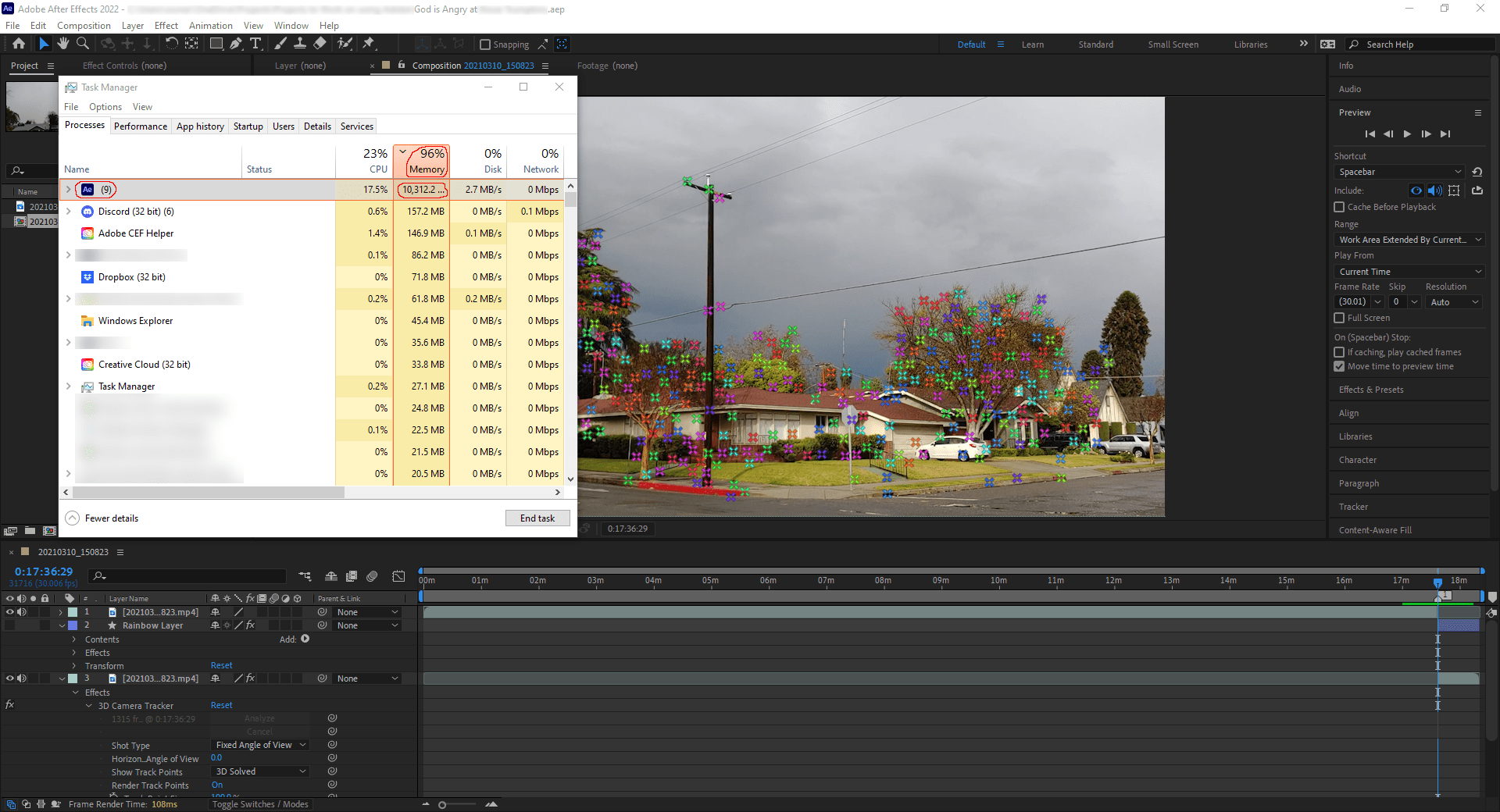Select the Pen tool
Image resolution: width=1500 pixels, height=812 pixels.
(x=237, y=44)
